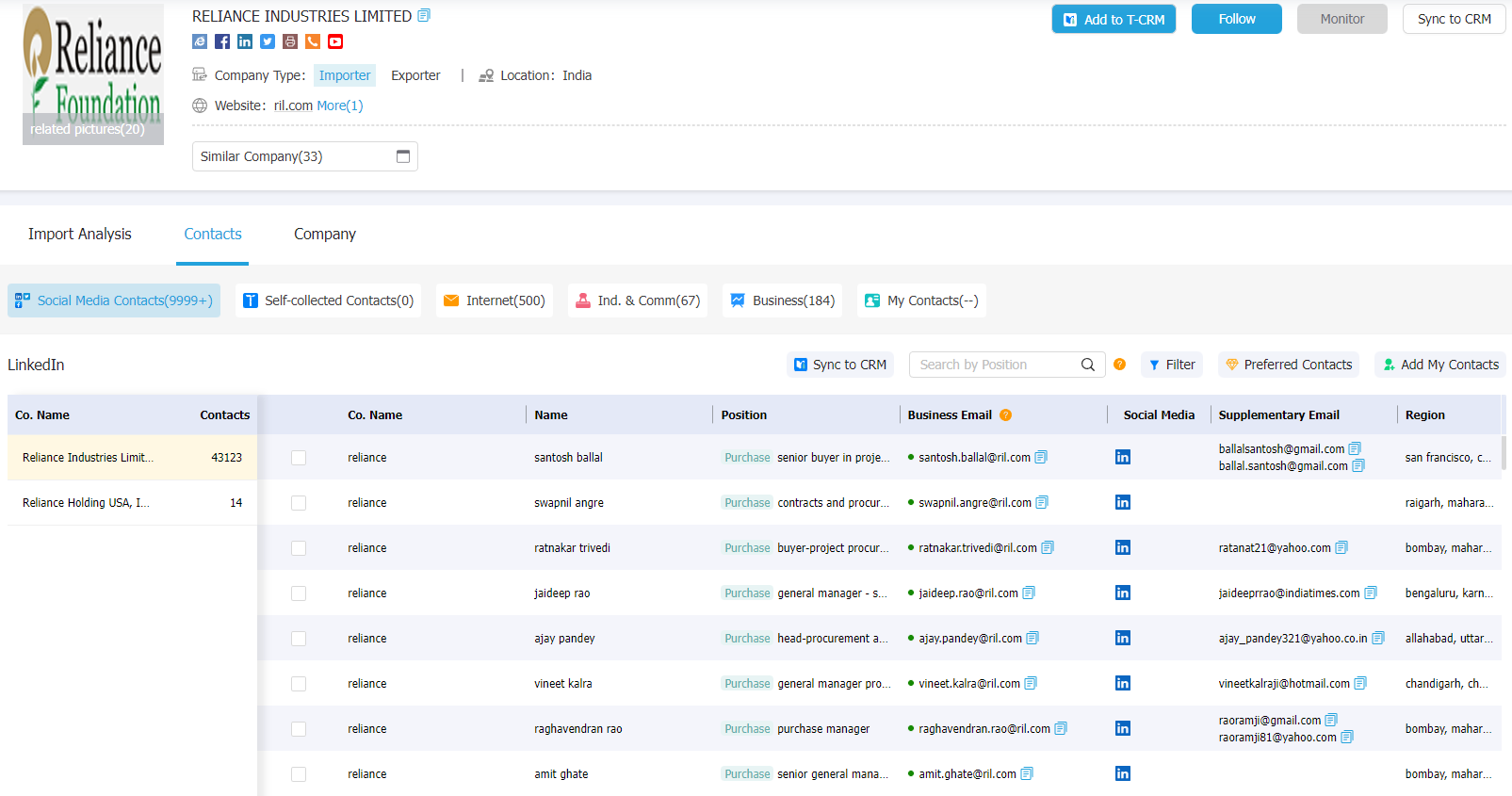Tick checkbox for jaideep rao row
The image size is (1512, 796).
(299, 593)
